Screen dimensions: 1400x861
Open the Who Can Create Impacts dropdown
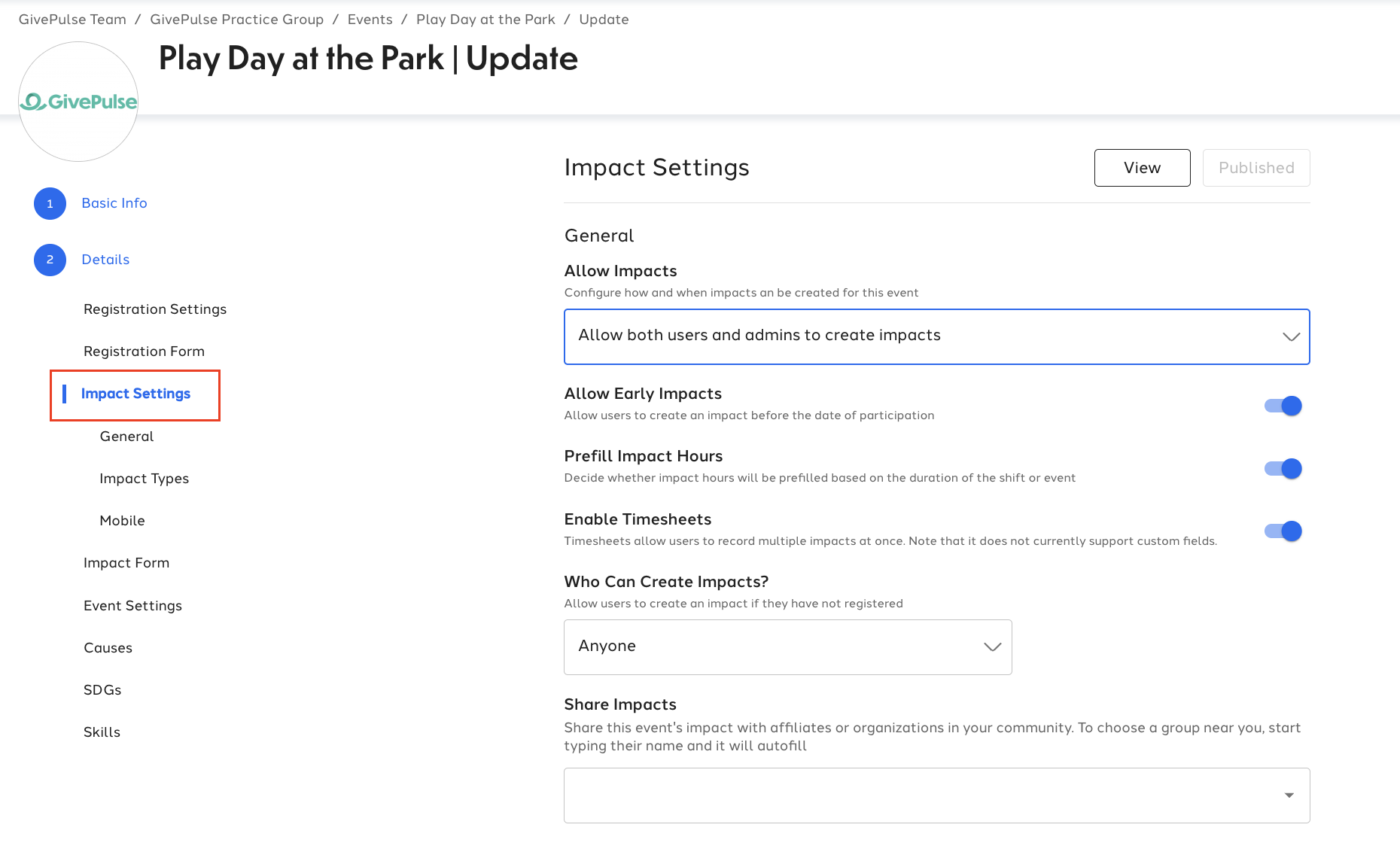[788, 647]
